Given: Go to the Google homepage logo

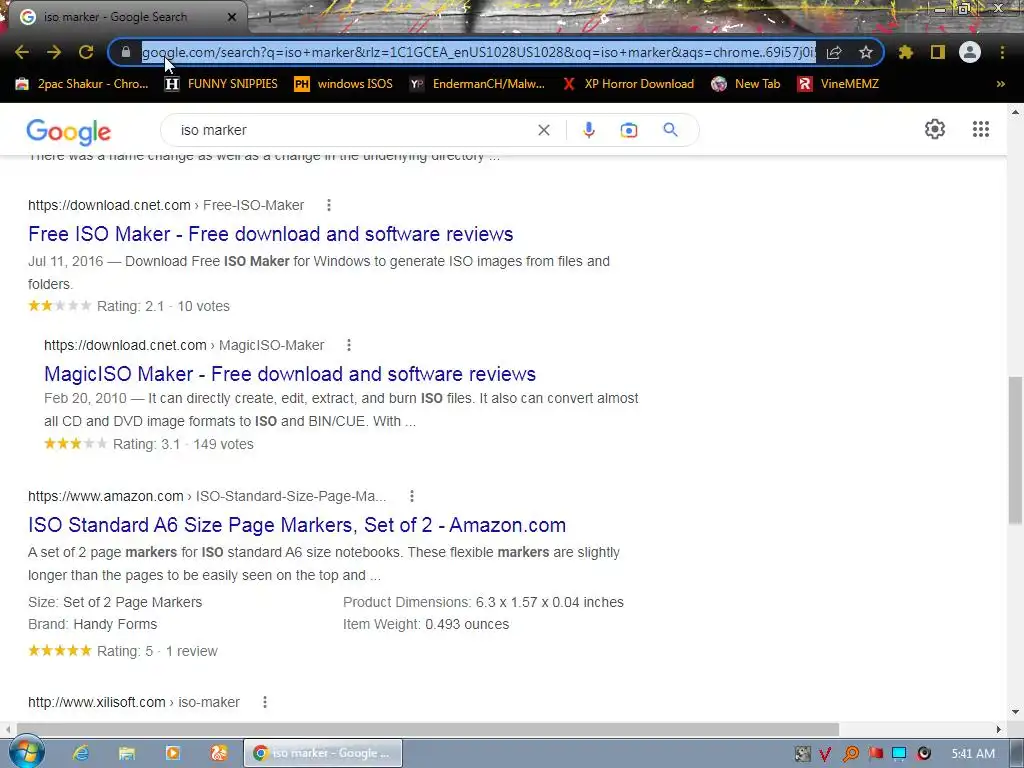Looking at the screenshot, I should pyautogui.click(x=69, y=132).
